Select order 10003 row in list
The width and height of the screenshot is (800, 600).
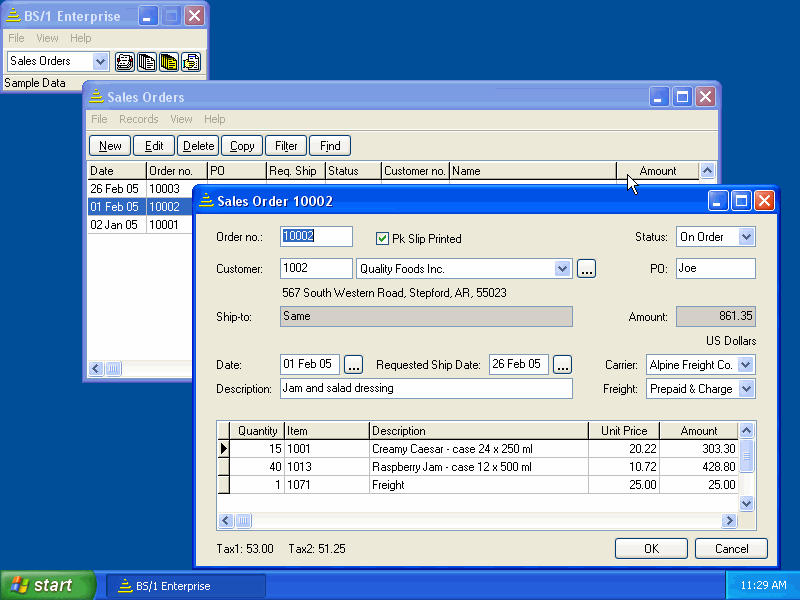point(140,189)
